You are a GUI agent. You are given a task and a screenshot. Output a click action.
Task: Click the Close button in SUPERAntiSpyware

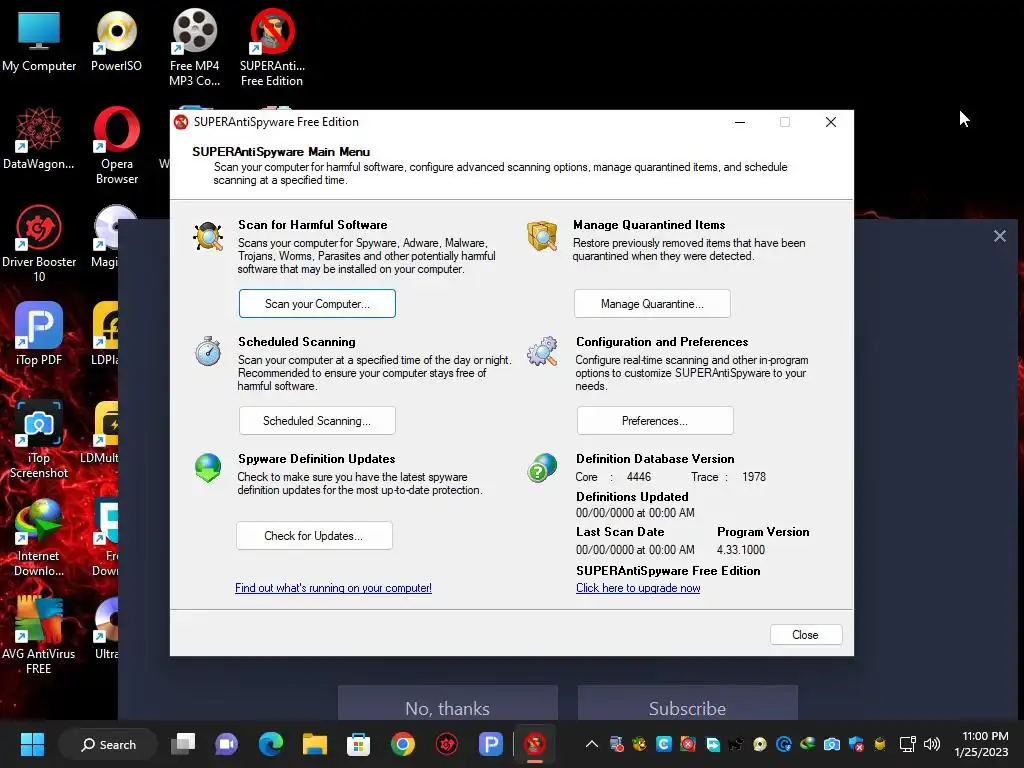click(x=806, y=635)
